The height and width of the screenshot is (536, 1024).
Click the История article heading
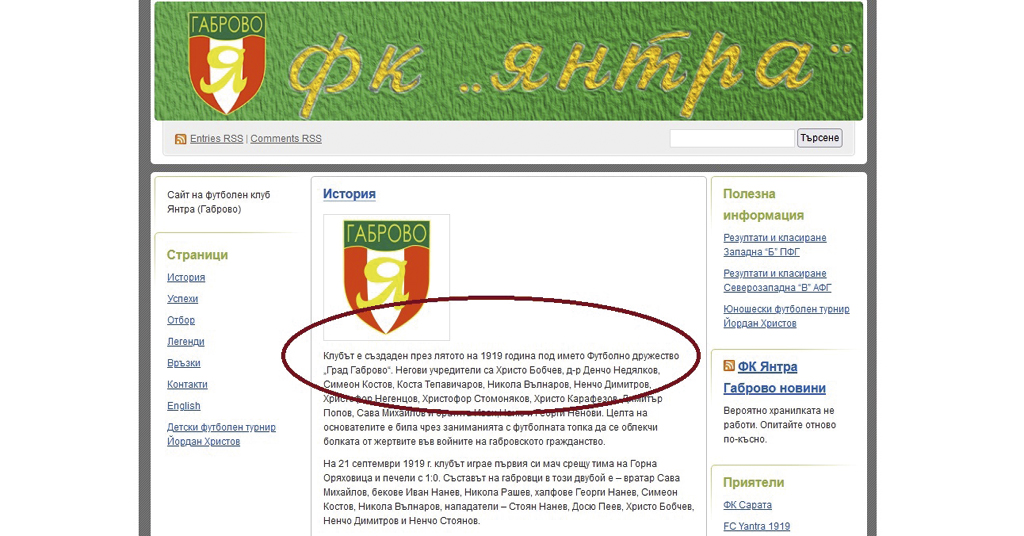[349, 194]
